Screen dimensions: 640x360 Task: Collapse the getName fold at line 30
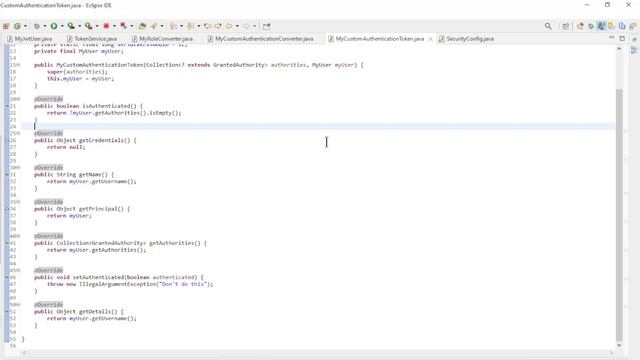tap(18, 168)
